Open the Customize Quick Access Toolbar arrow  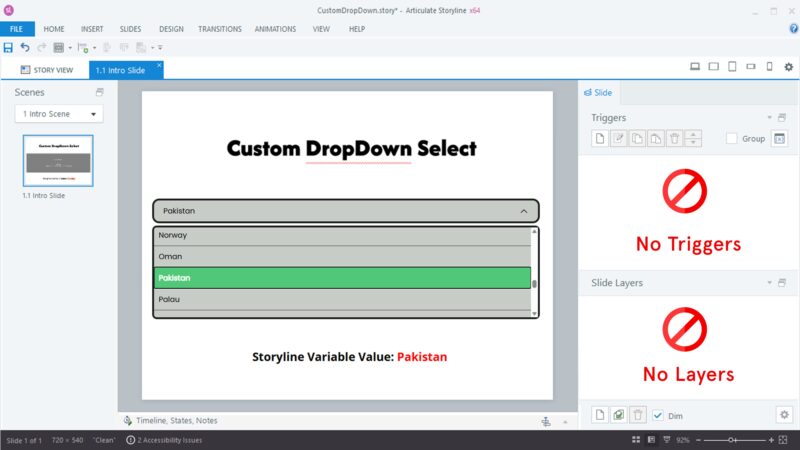tap(160, 47)
